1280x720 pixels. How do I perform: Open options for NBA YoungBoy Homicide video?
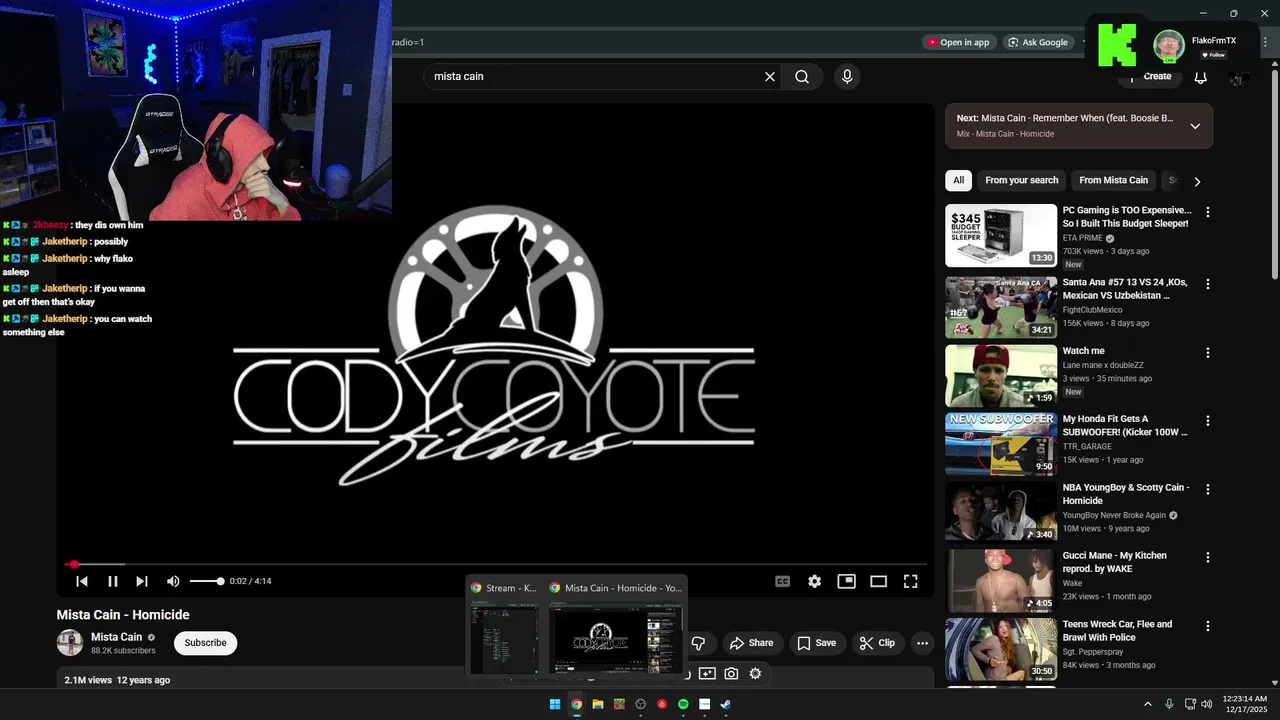[1208, 490]
